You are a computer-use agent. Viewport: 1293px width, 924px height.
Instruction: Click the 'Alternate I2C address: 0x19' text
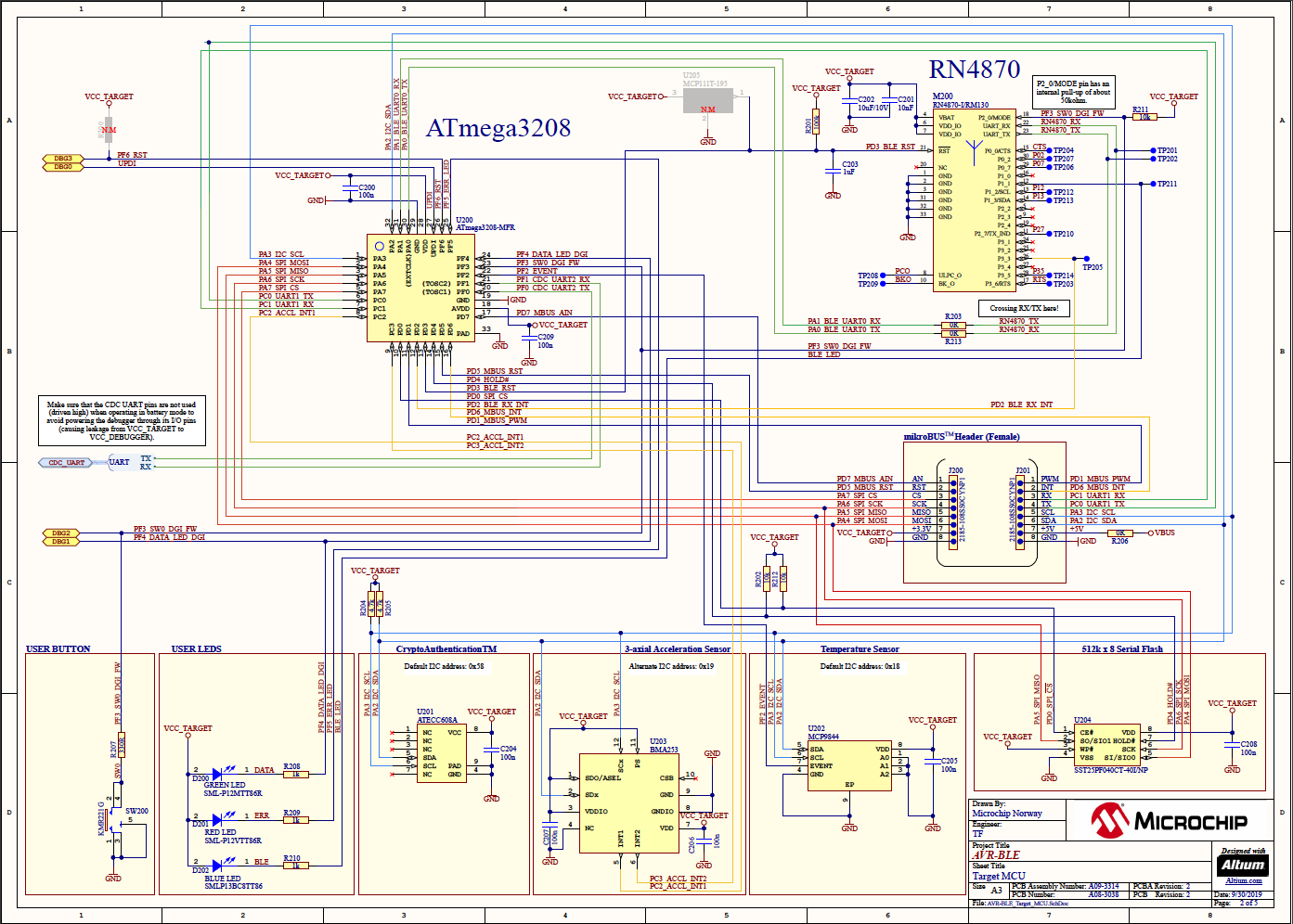671,666
